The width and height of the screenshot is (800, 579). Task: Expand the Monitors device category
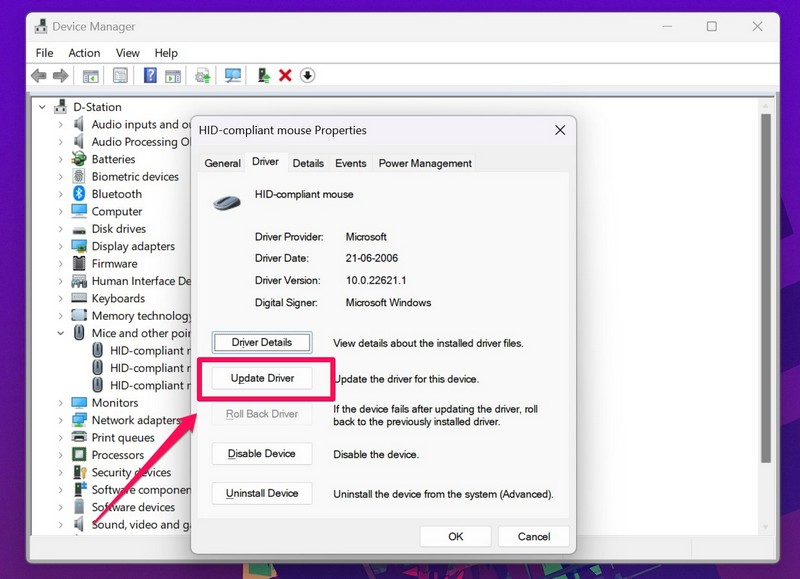point(60,403)
